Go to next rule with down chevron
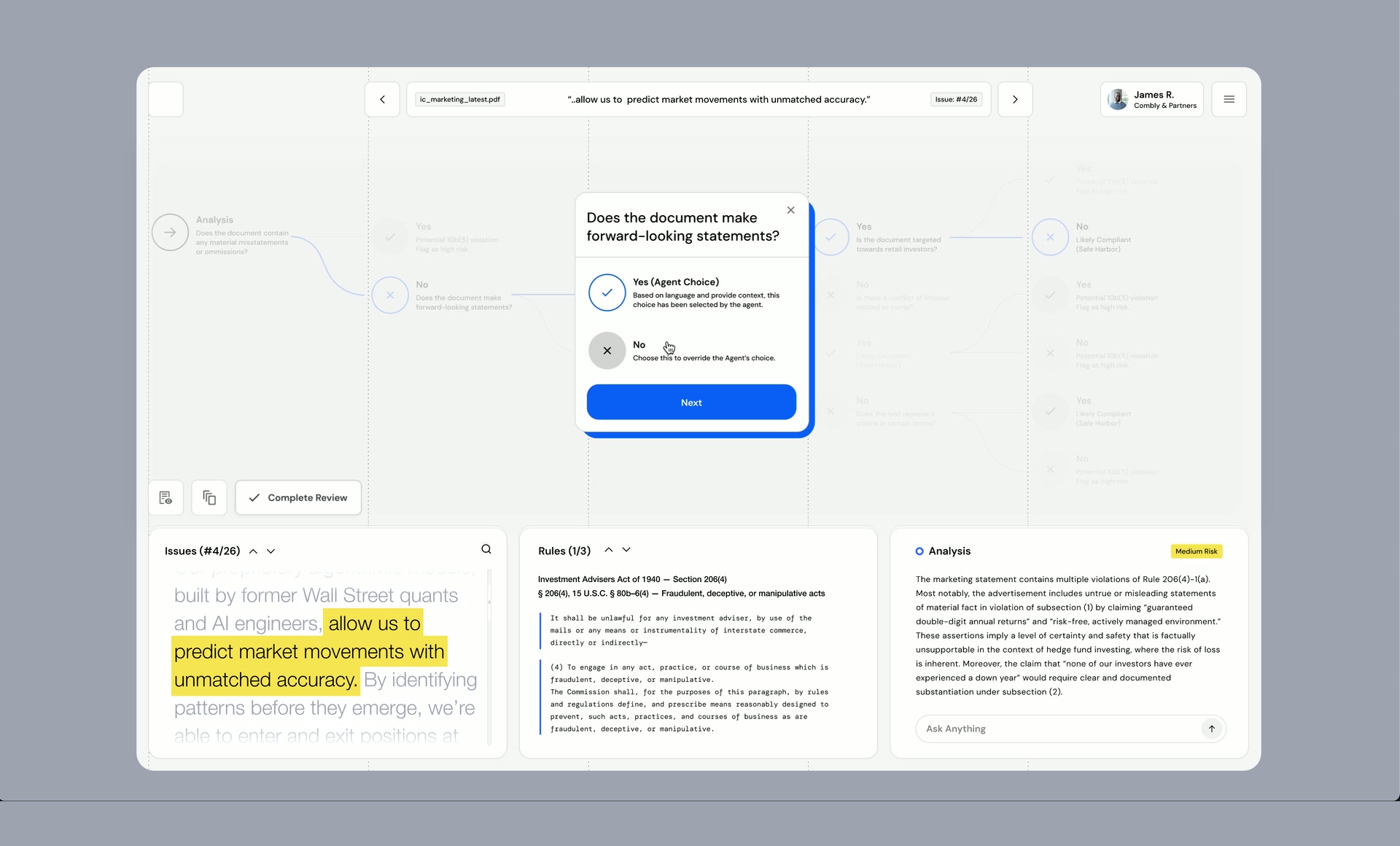 (x=626, y=550)
